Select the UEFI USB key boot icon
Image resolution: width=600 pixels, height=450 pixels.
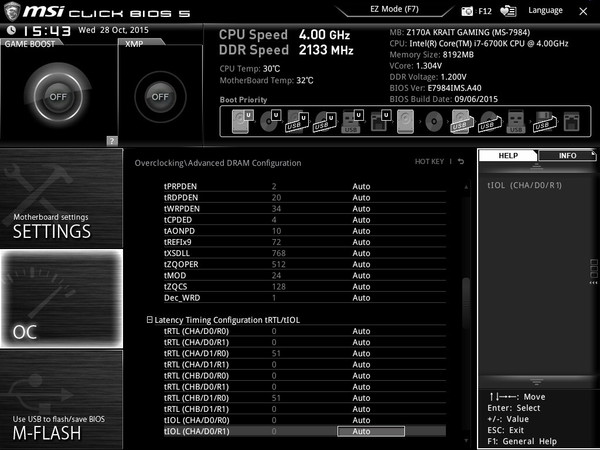[x=352, y=121]
